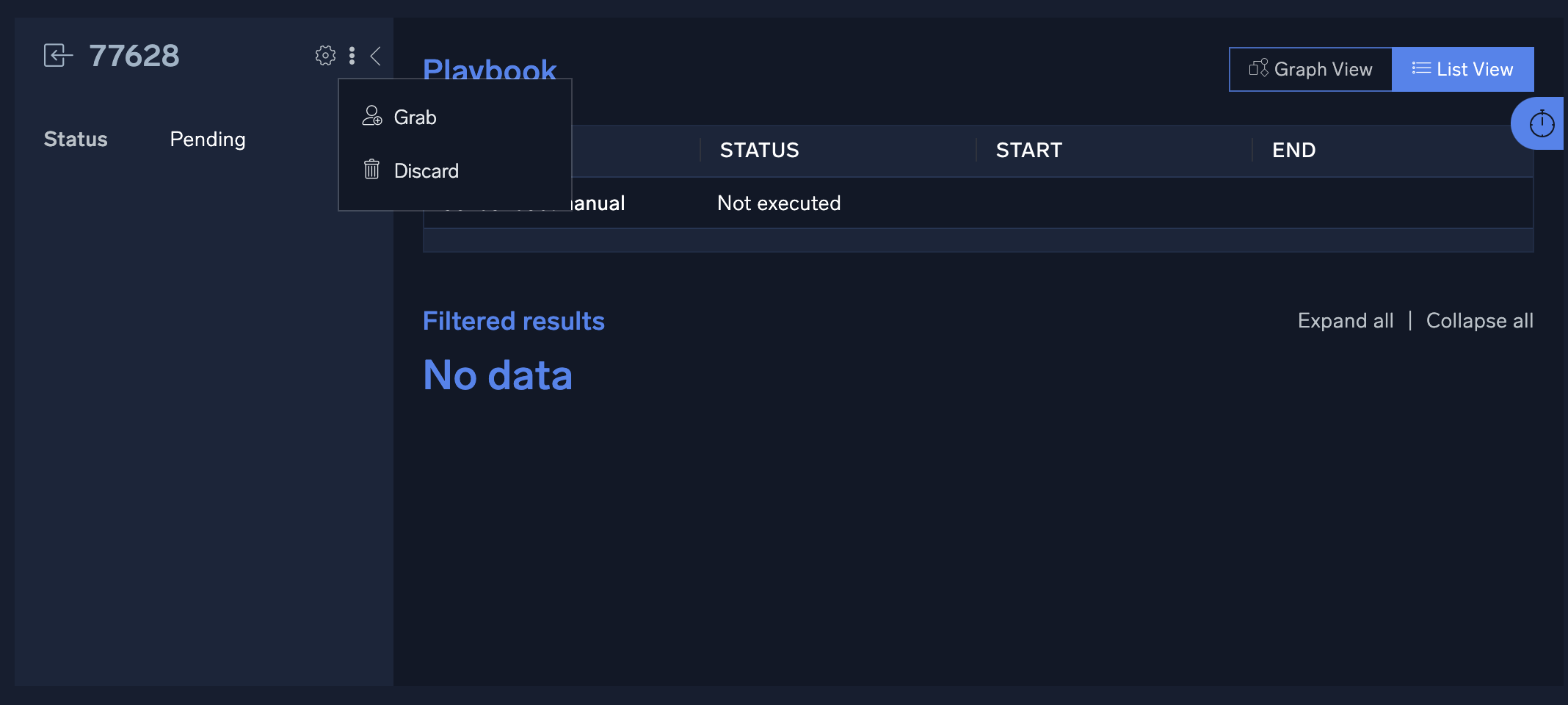Click the person-add icon next to Grab

(x=372, y=116)
